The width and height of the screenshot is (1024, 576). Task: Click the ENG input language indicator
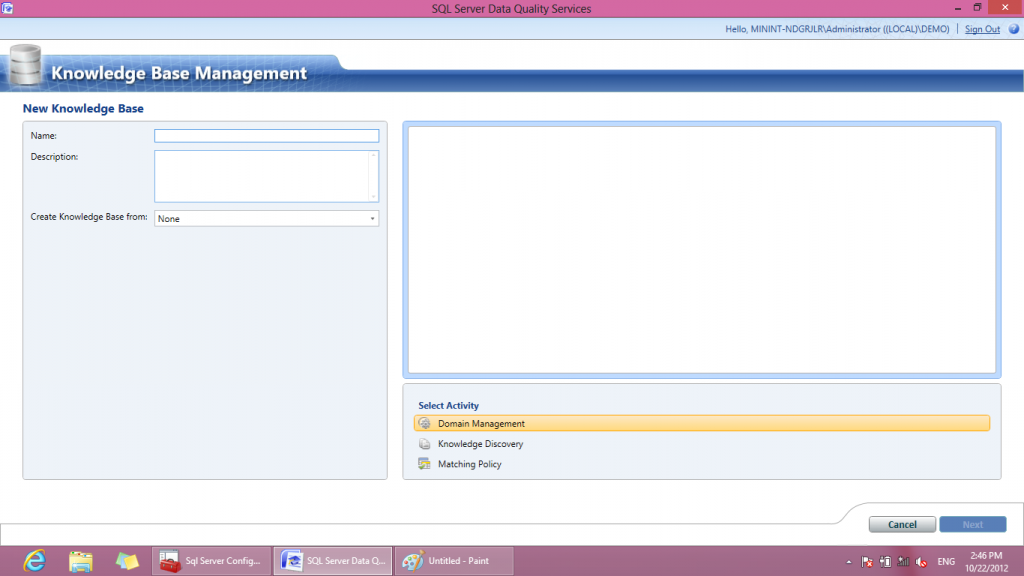pyautogui.click(x=946, y=562)
